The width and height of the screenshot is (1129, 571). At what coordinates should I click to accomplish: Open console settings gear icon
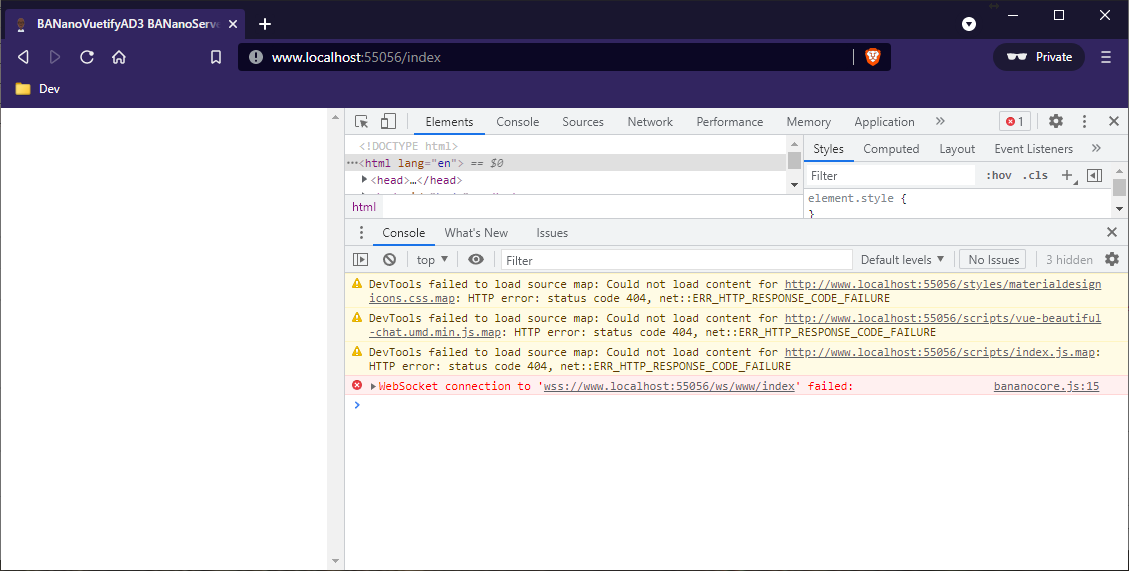(x=1112, y=259)
